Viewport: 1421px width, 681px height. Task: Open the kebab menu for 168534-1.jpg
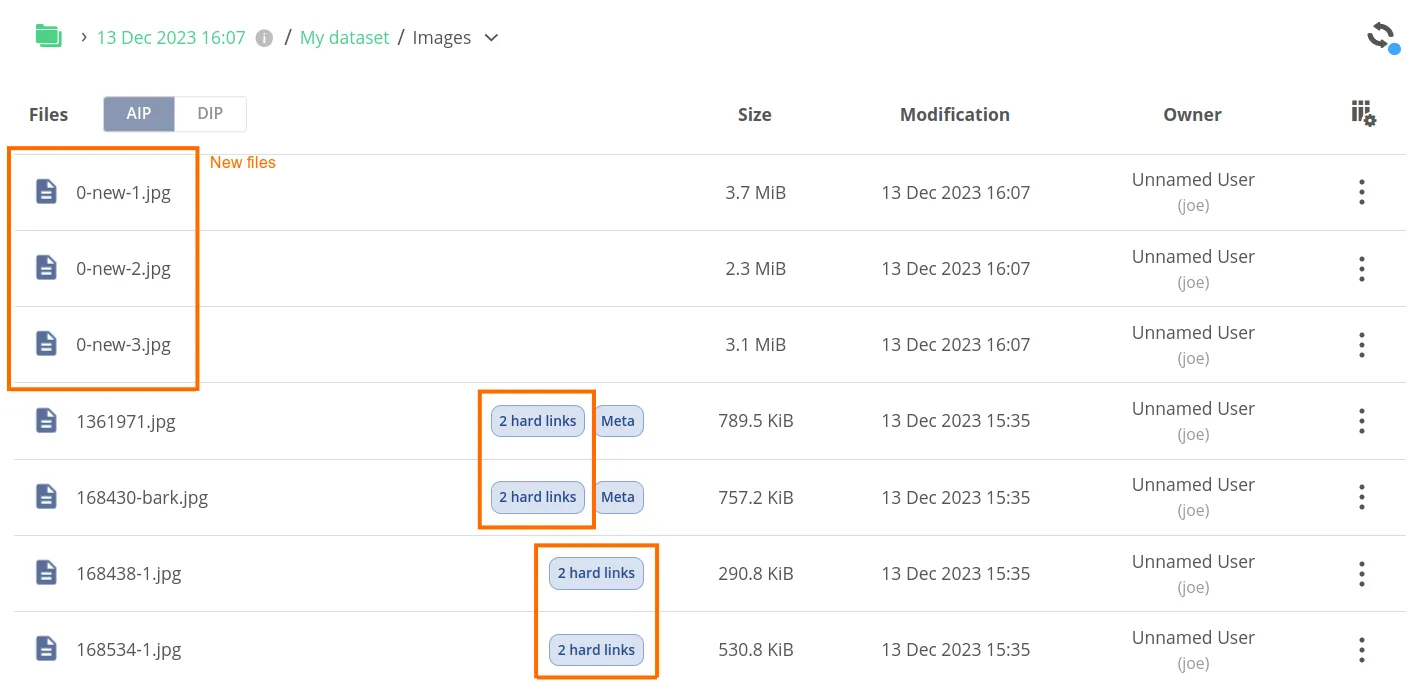coord(1361,649)
